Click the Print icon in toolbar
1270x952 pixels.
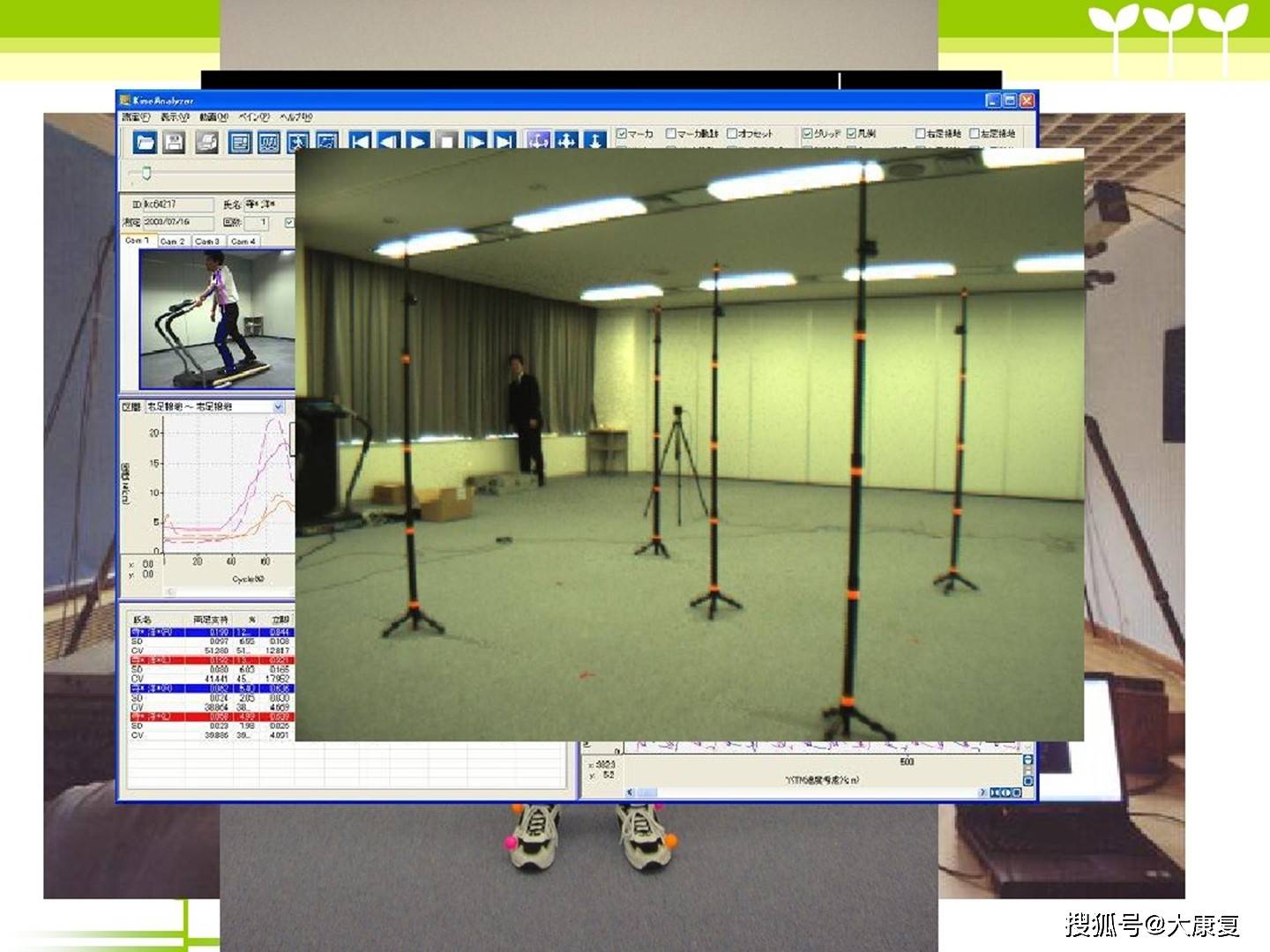pos(206,142)
